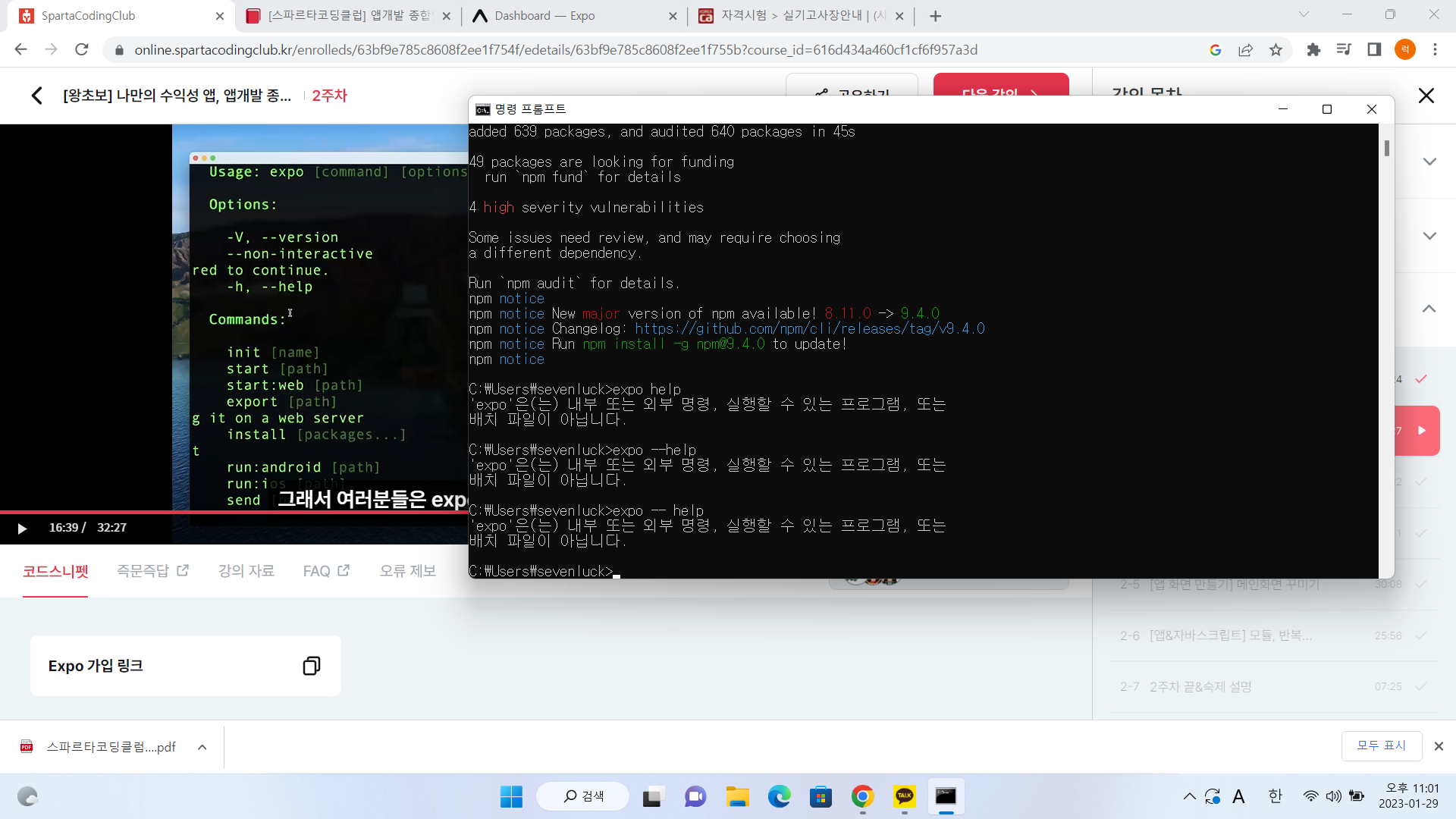Select the 코드스니펫 tab
The height and width of the screenshot is (819, 1456).
(x=55, y=571)
